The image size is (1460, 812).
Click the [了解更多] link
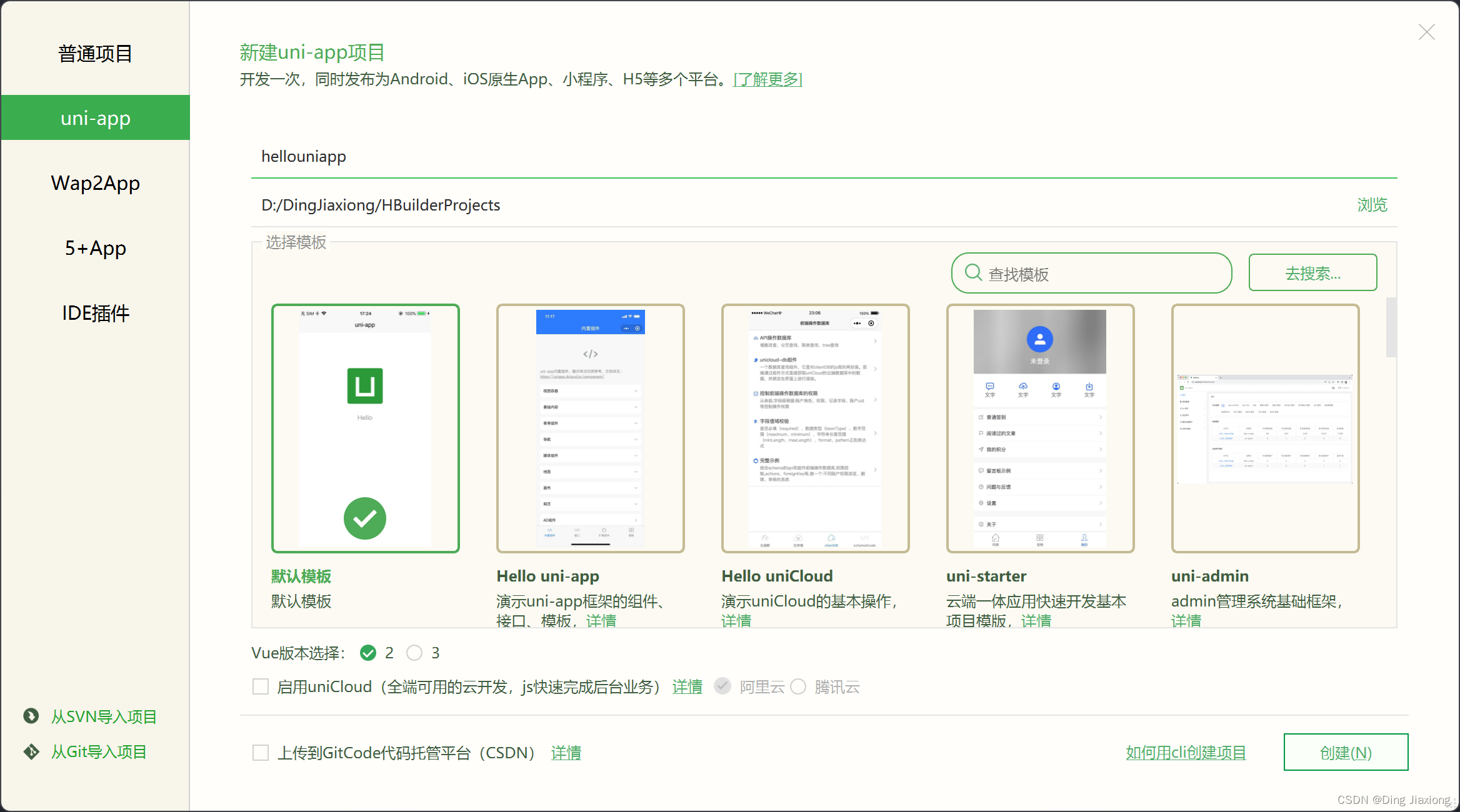(x=767, y=80)
